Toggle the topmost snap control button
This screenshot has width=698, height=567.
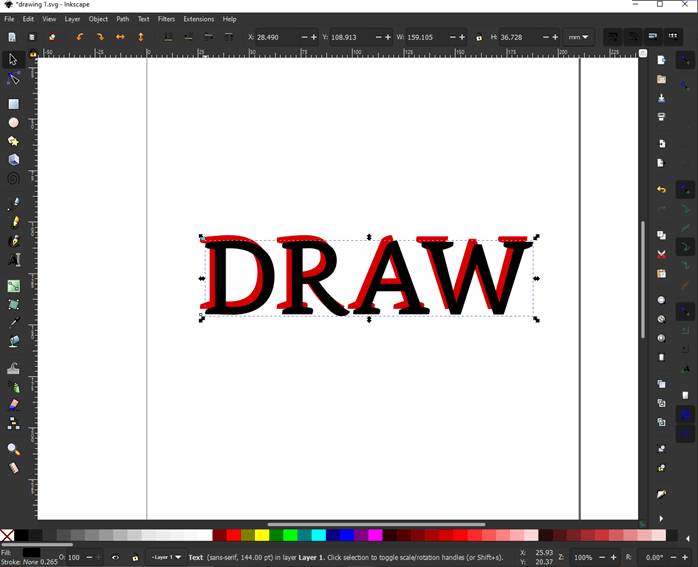(685, 60)
